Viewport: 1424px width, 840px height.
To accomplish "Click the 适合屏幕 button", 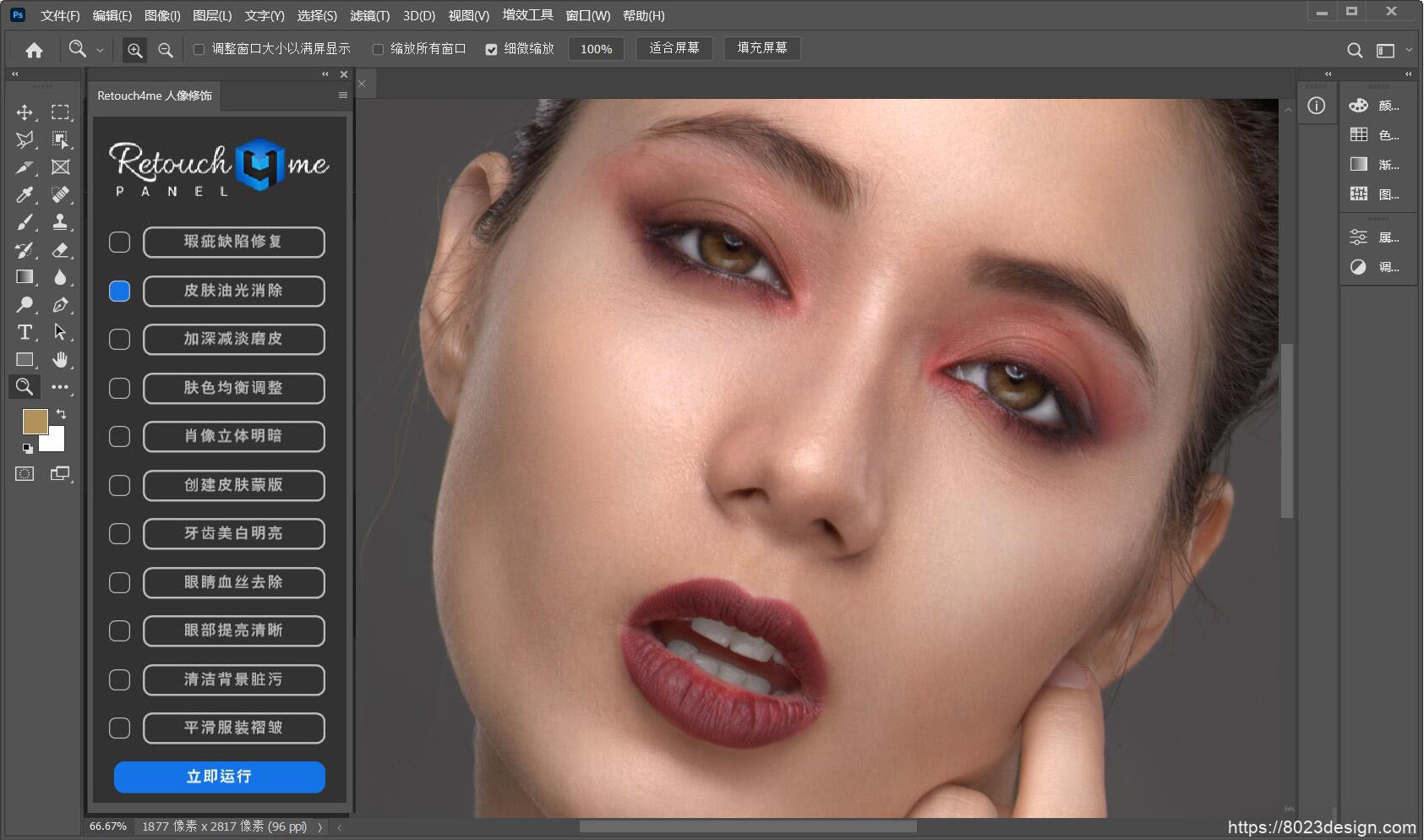I will point(674,48).
